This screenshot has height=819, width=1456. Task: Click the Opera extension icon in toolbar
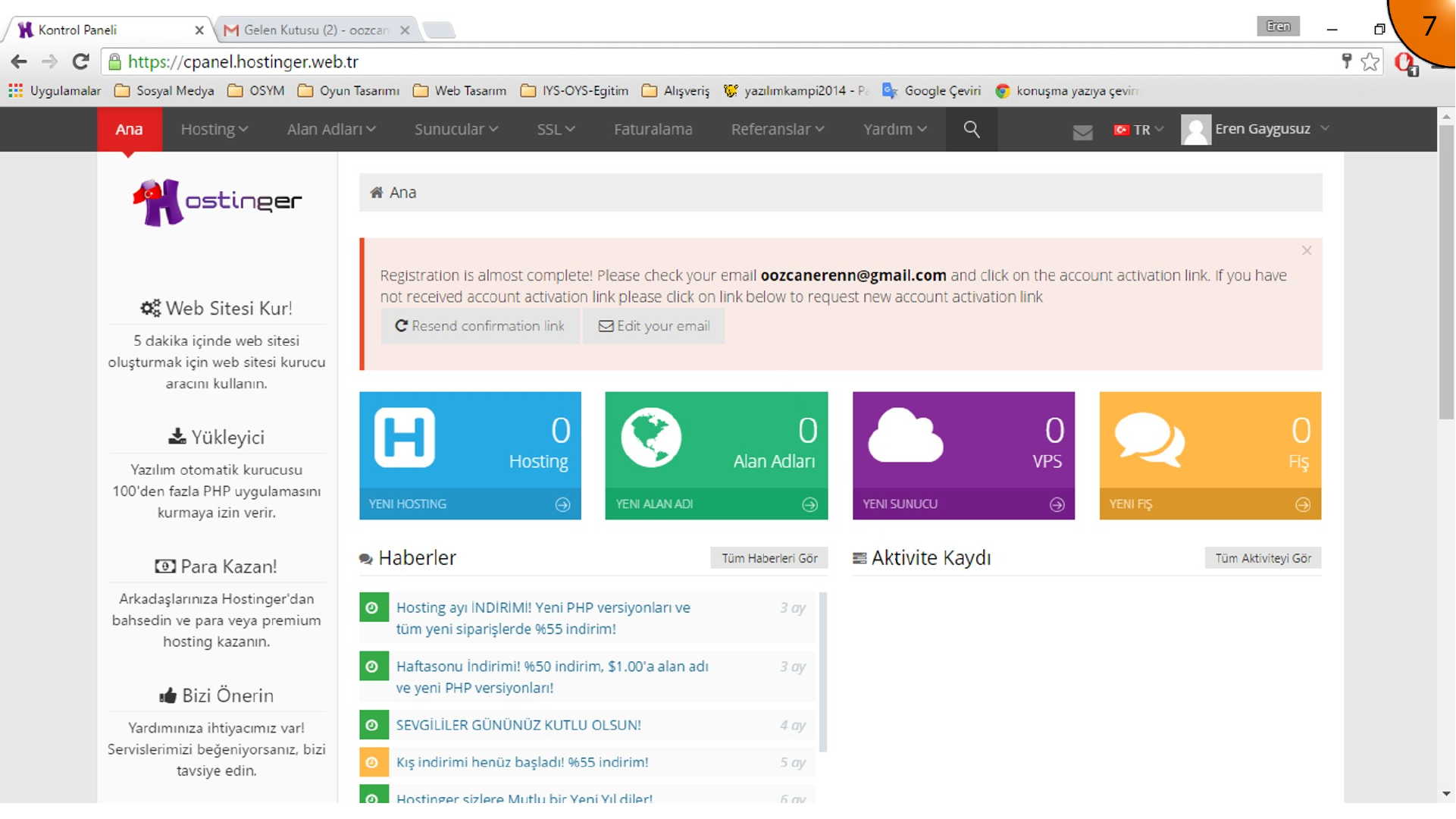click(1405, 63)
